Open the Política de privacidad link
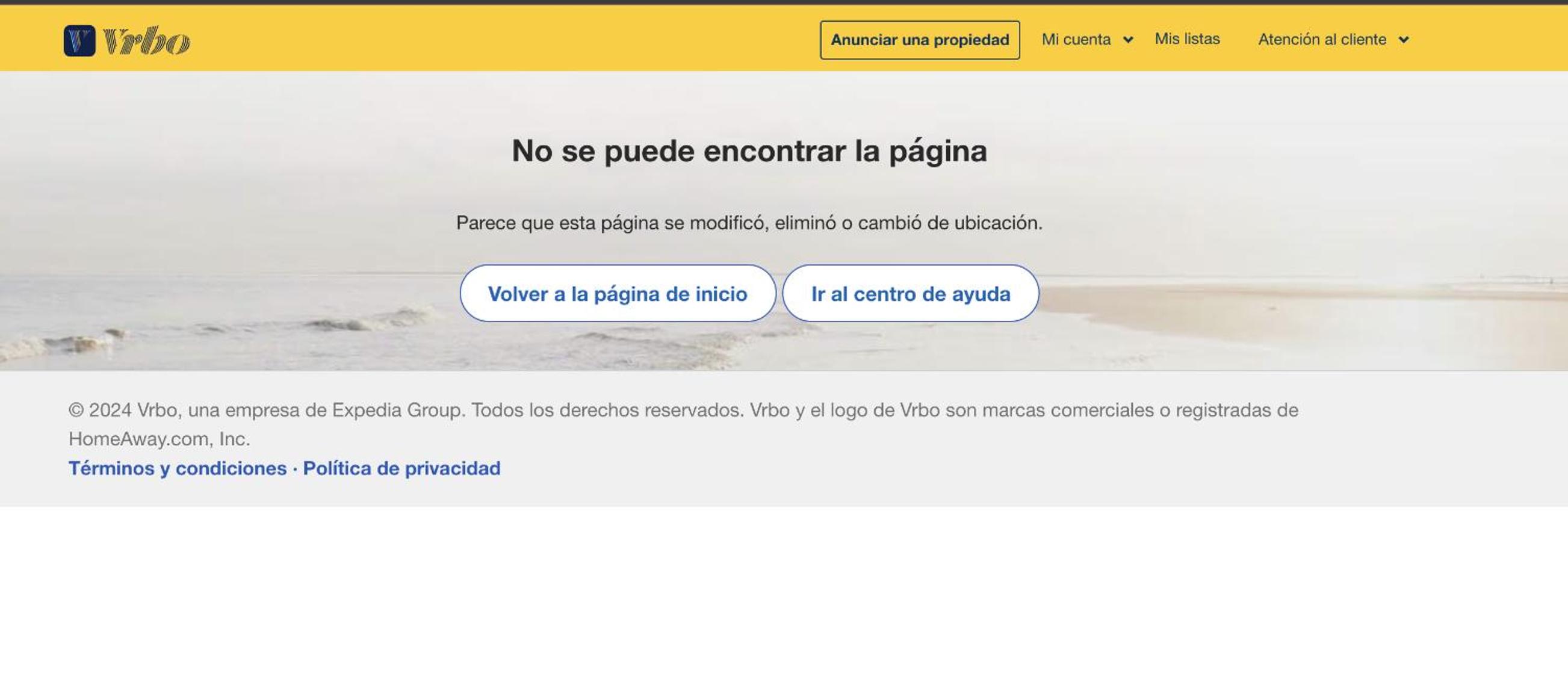The width and height of the screenshot is (1568, 691). (x=401, y=468)
